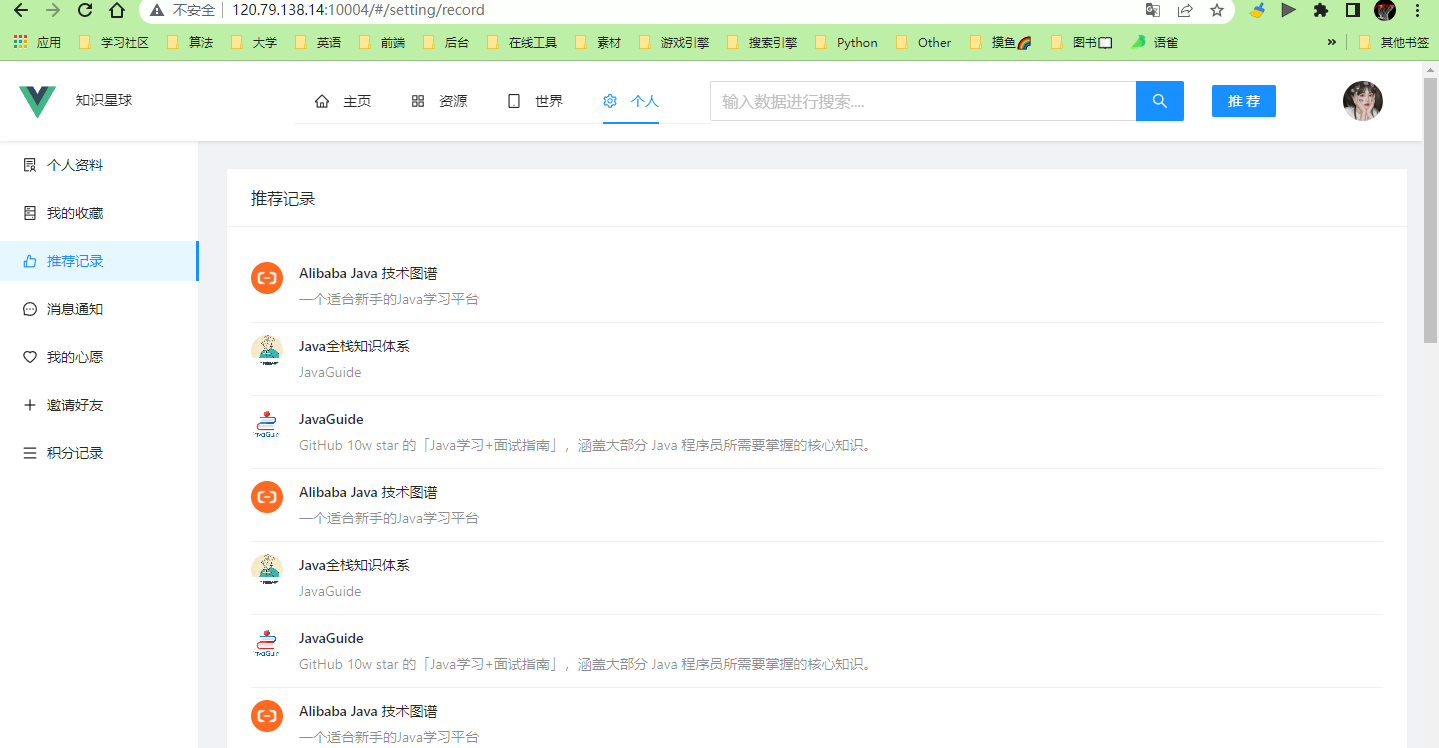Open the 在线工具 bookmark folder

click(x=521, y=43)
